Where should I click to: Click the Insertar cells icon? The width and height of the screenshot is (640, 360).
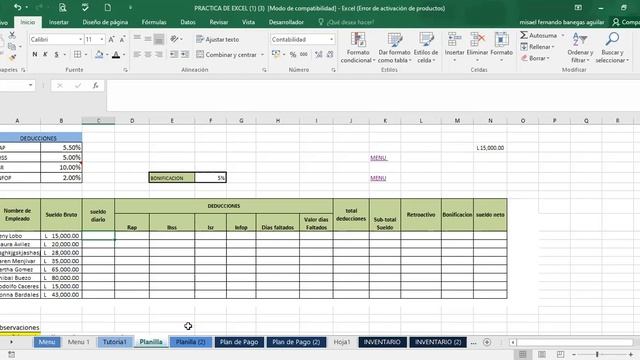454,41
